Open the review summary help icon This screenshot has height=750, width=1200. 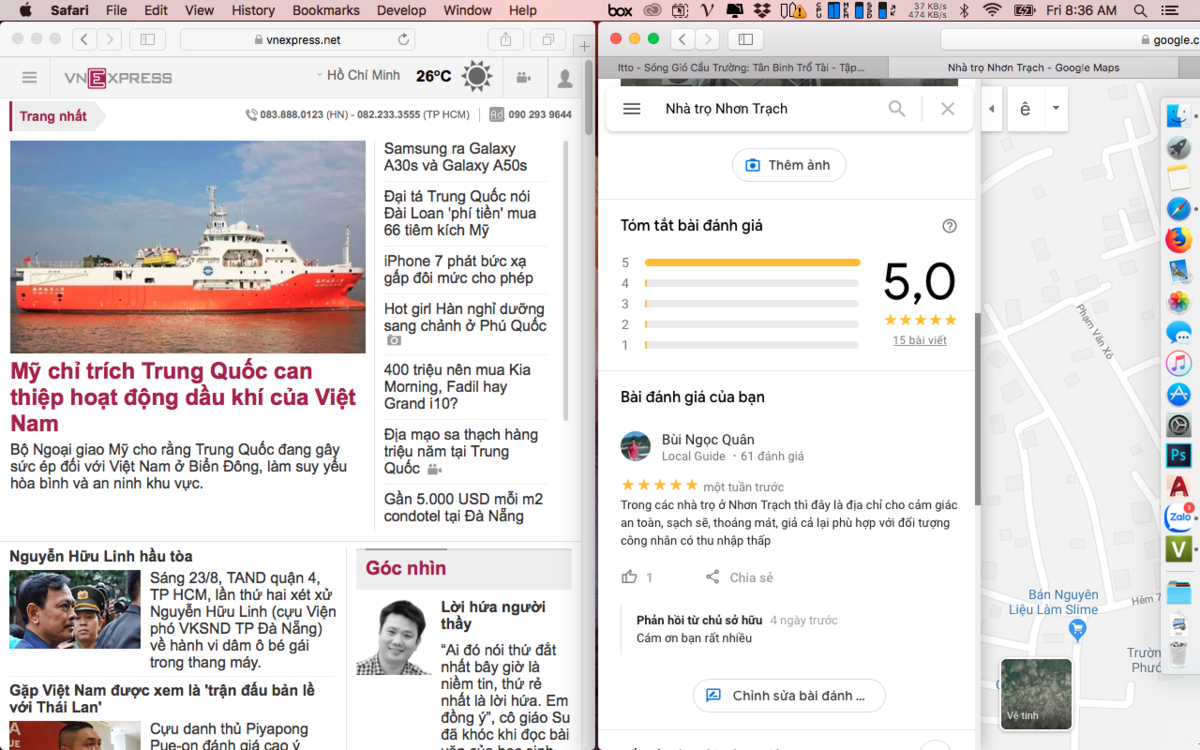tap(950, 226)
